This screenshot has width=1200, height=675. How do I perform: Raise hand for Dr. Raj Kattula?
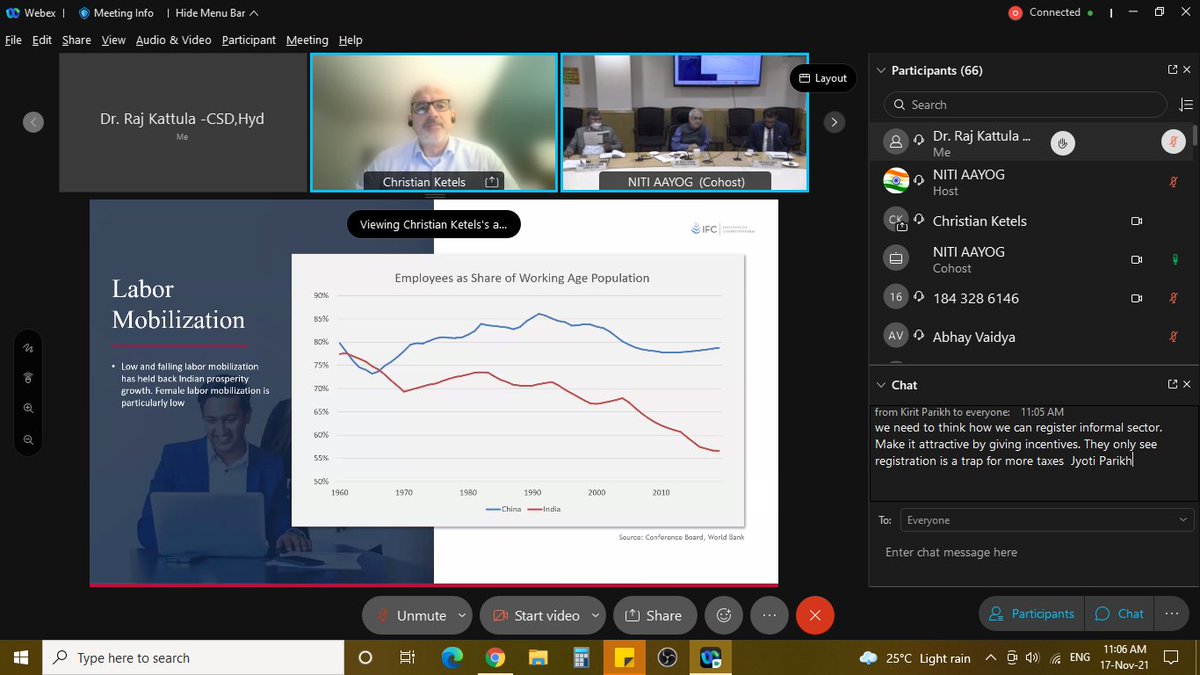tap(1062, 143)
